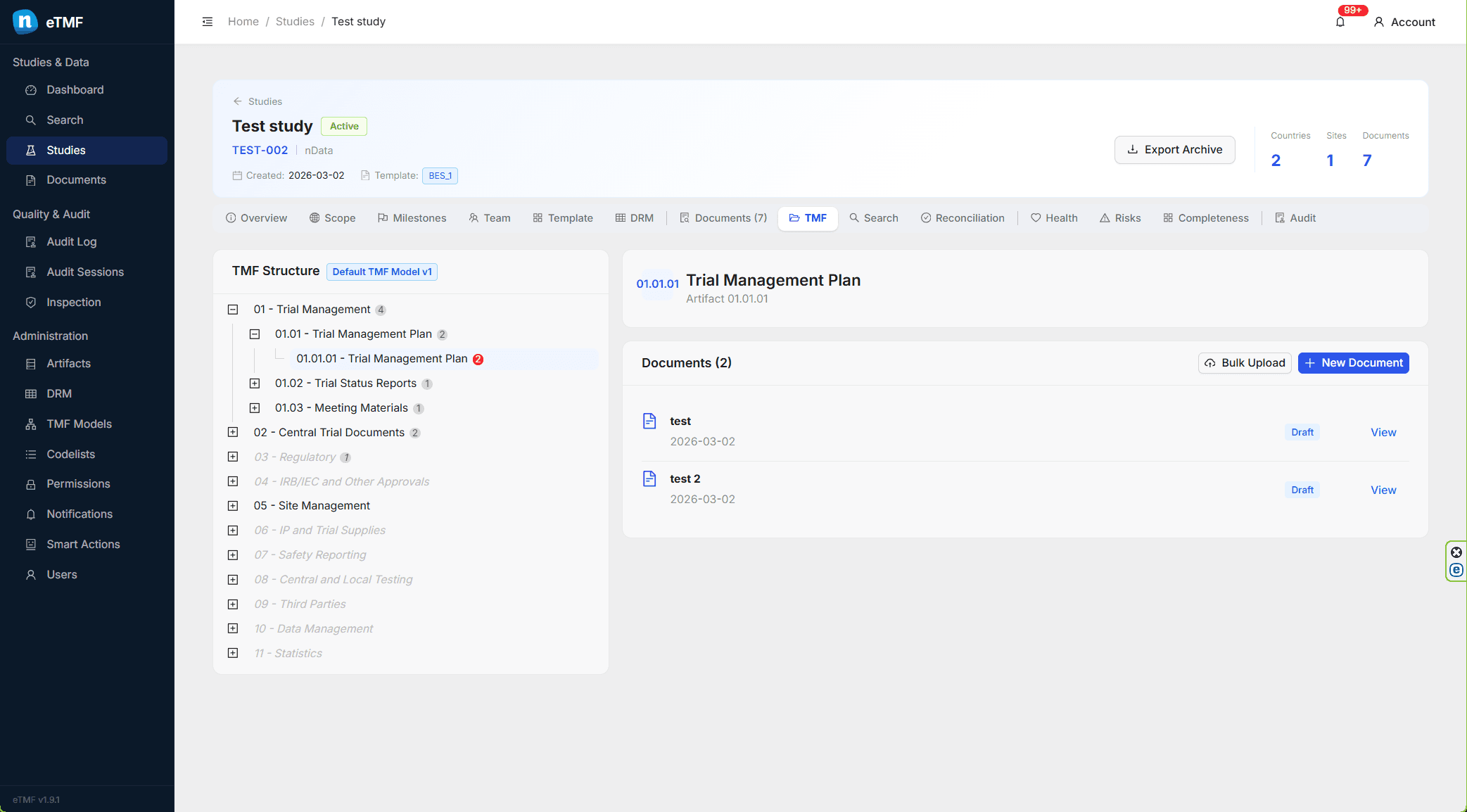
Task: Switch to the Reconciliation tab
Action: click(x=963, y=218)
